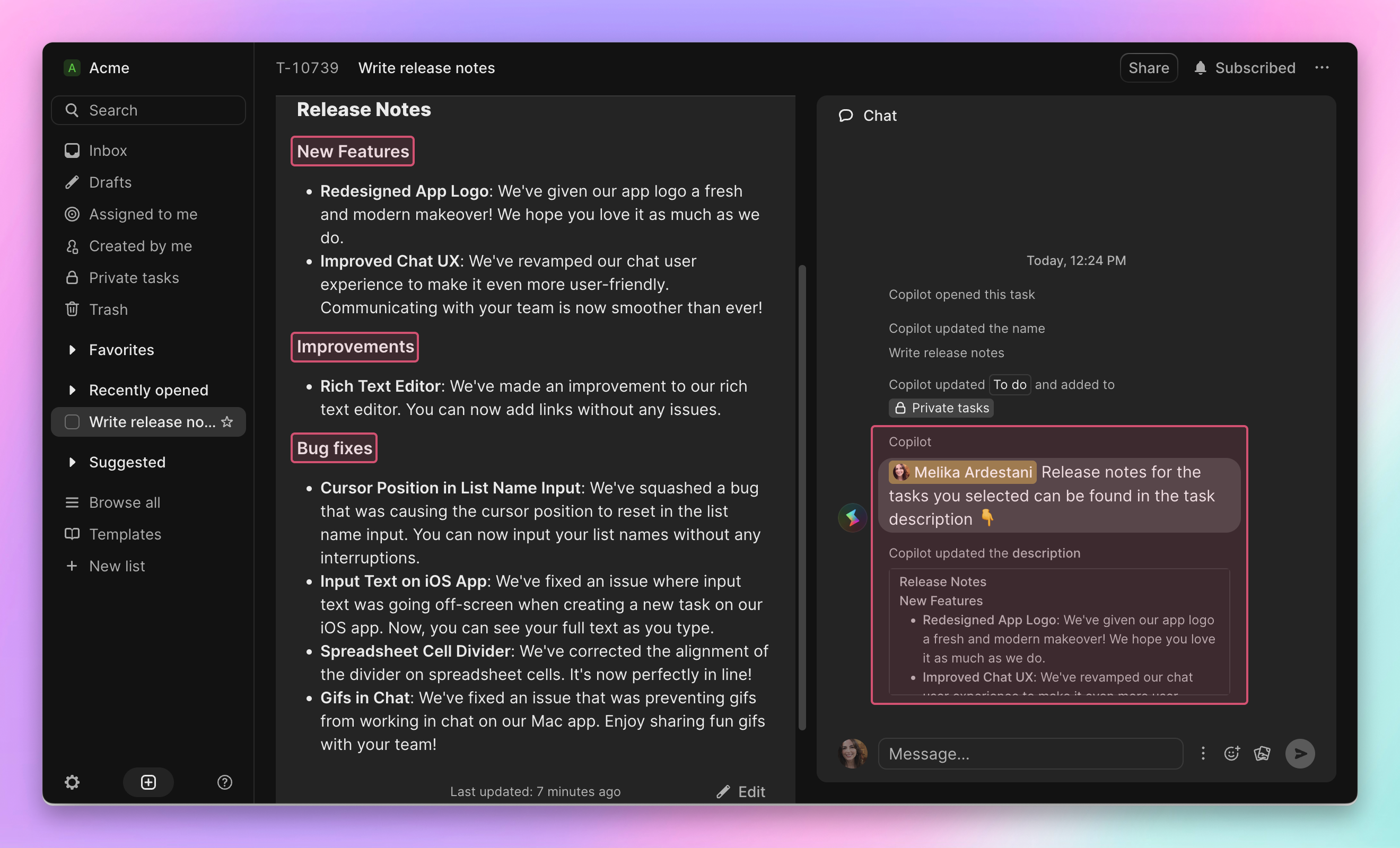The height and width of the screenshot is (848, 1400).
Task: Create a New list
Action: (x=148, y=566)
